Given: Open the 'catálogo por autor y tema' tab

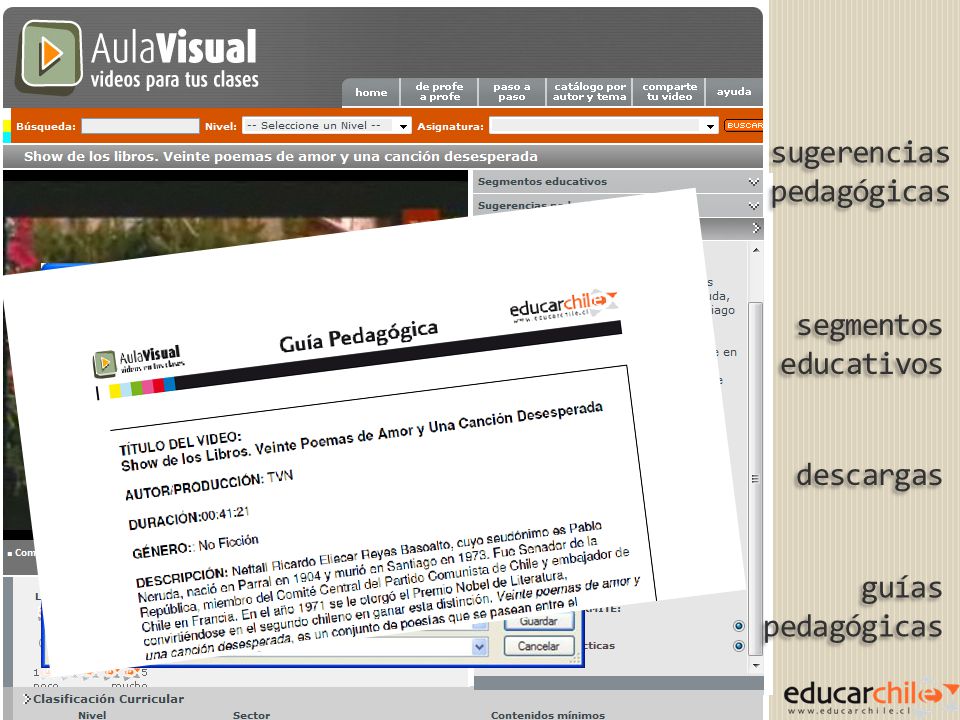Looking at the screenshot, I should [x=589, y=92].
